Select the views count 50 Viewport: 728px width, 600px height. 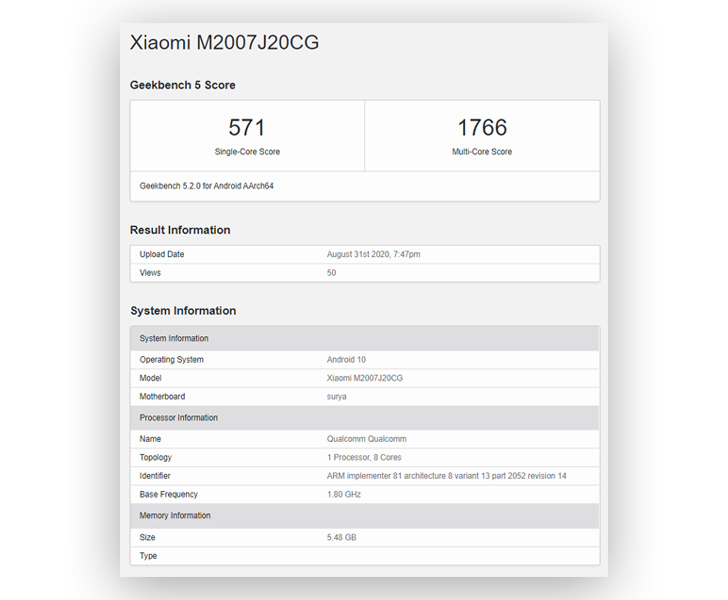pyautogui.click(x=331, y=273)
